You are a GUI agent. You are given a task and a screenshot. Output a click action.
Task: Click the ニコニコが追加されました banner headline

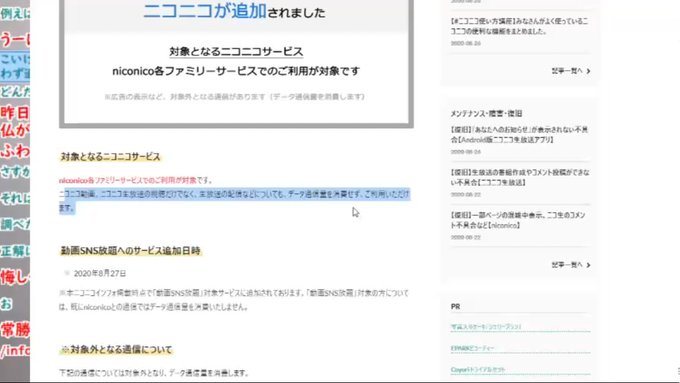(234, 11)
